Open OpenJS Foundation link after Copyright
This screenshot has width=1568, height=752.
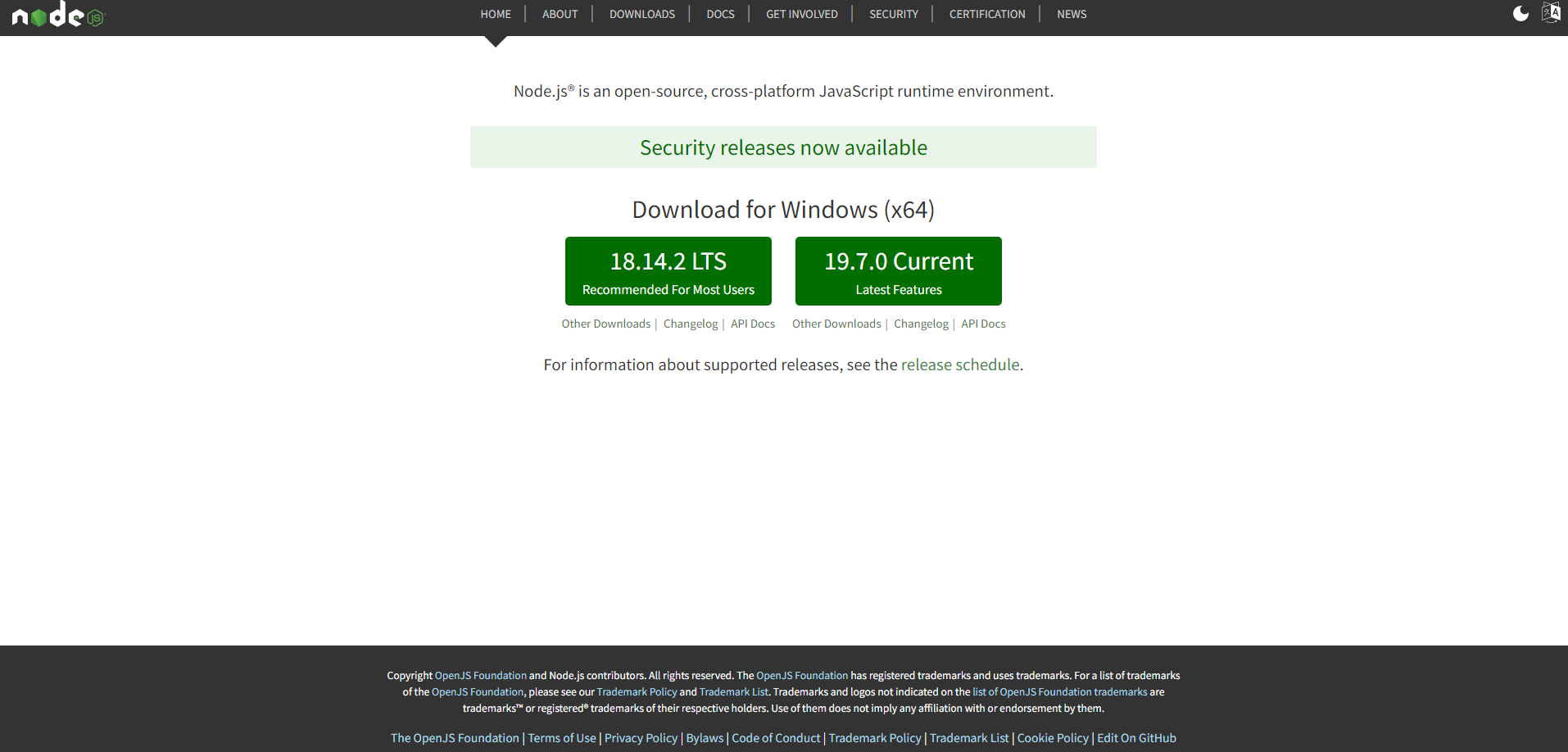(x=481, y=676)
